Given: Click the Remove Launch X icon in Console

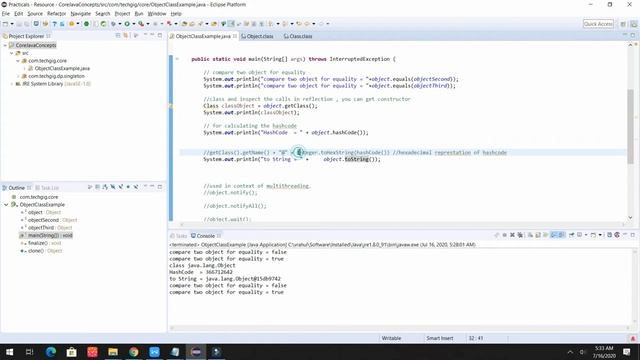Looking at the screenshot, I should click(512, 235).
